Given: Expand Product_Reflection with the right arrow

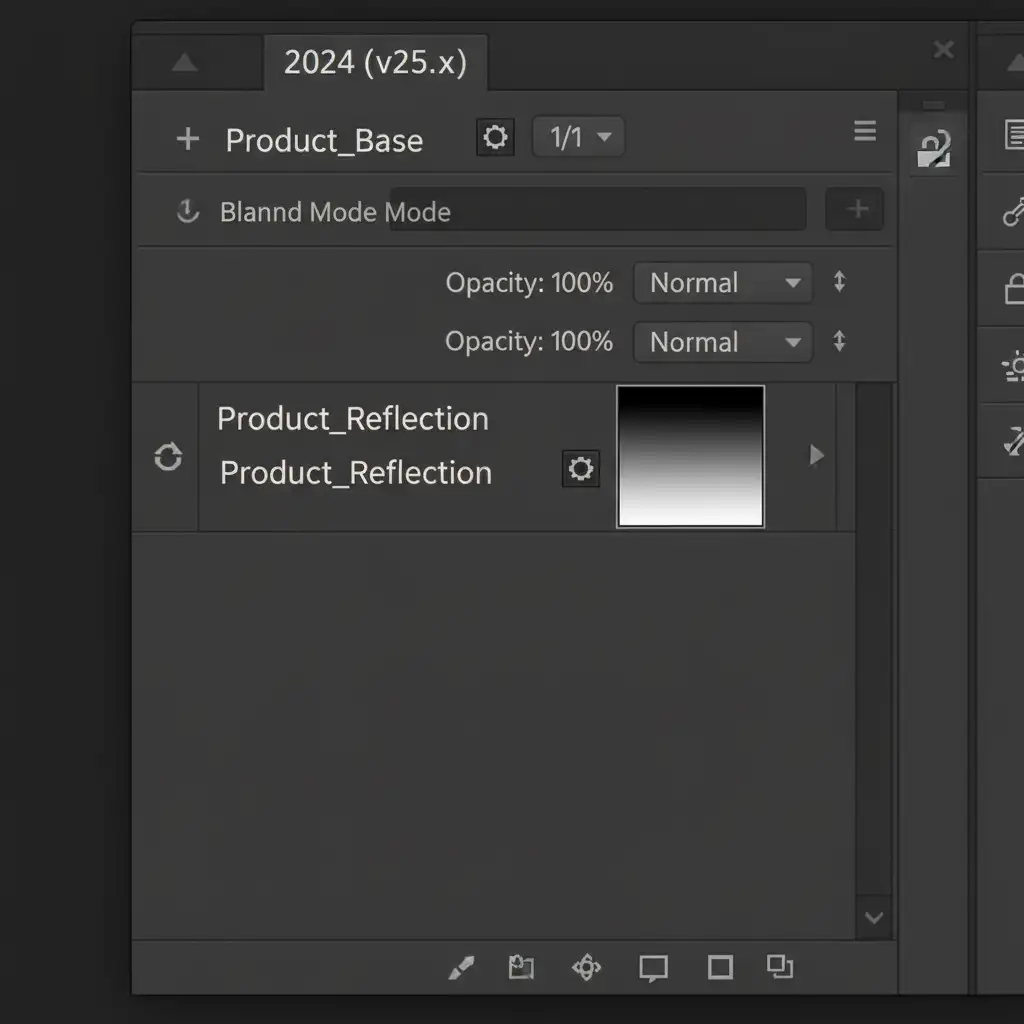Looking at the screenshot, I should [816, 455].
